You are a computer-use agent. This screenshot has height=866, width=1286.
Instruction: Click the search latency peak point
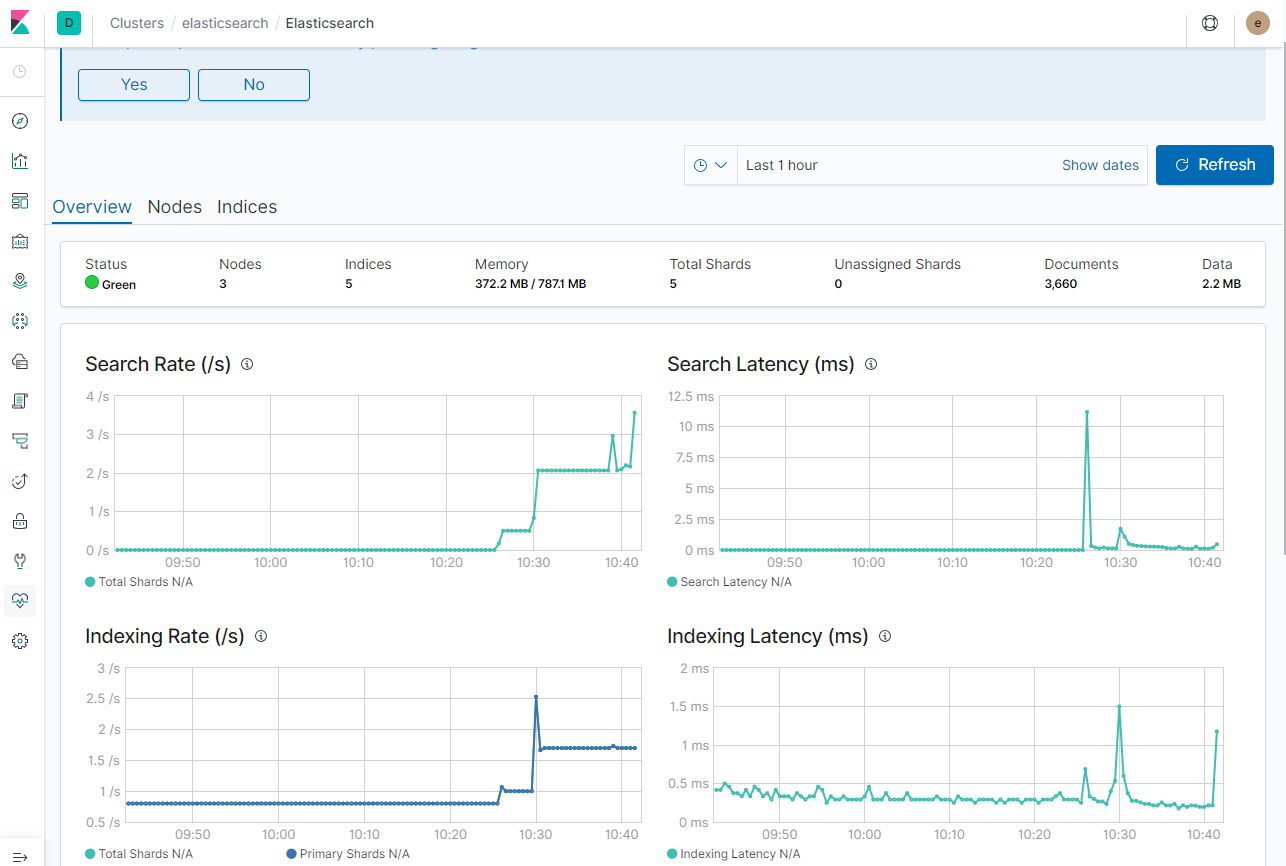[1087, 412]
